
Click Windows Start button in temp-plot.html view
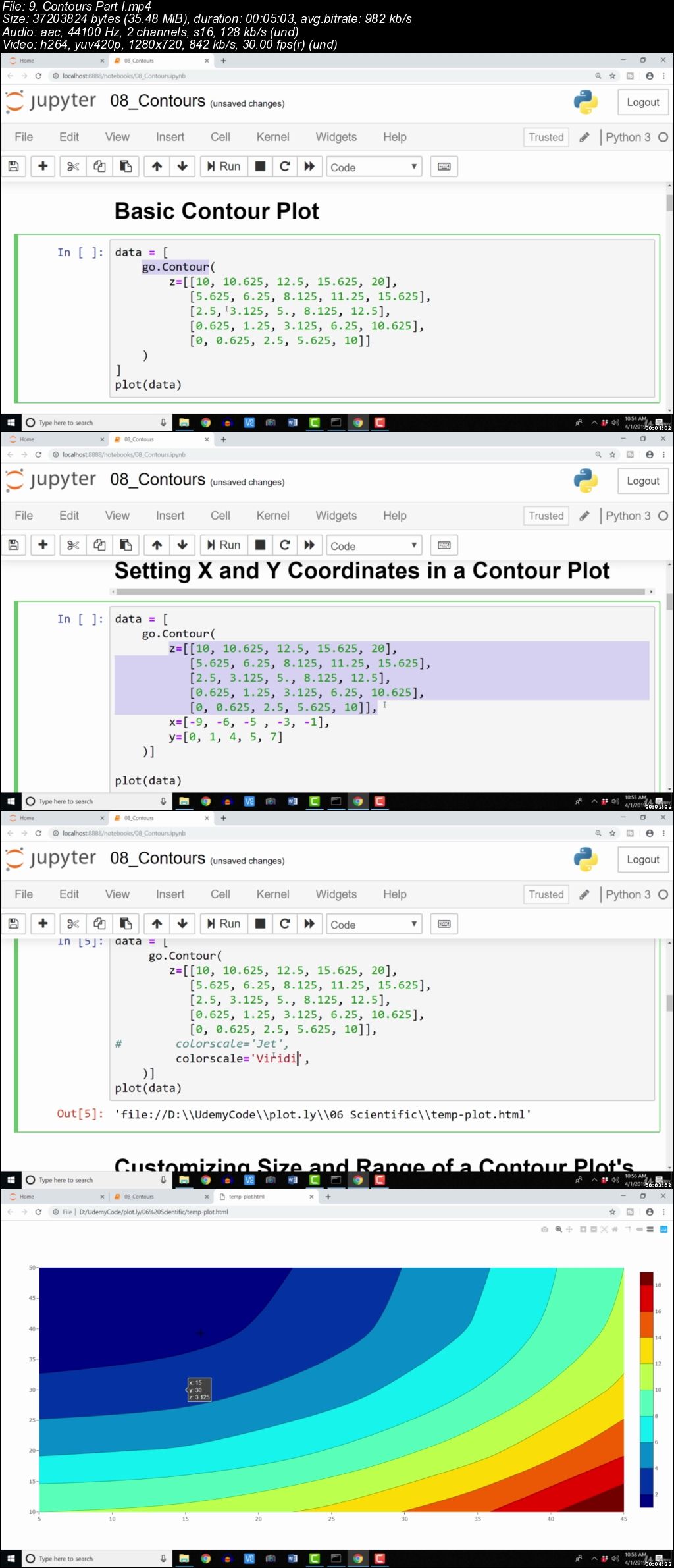(x=11, y=1559)
